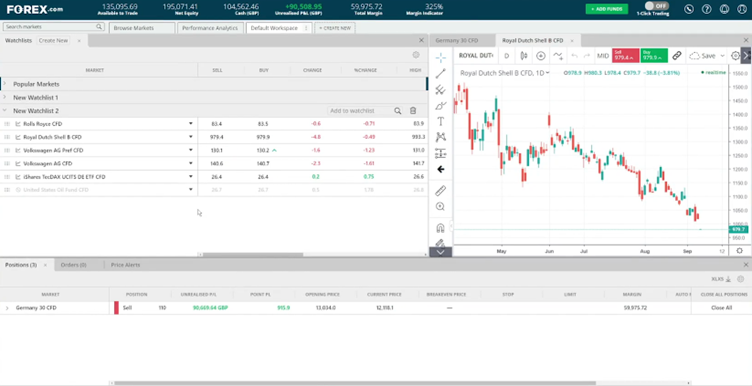Open the help question mark icon
Image resolution: width=752 pixels, height=386 pixels.
click(x=706, y=9)
